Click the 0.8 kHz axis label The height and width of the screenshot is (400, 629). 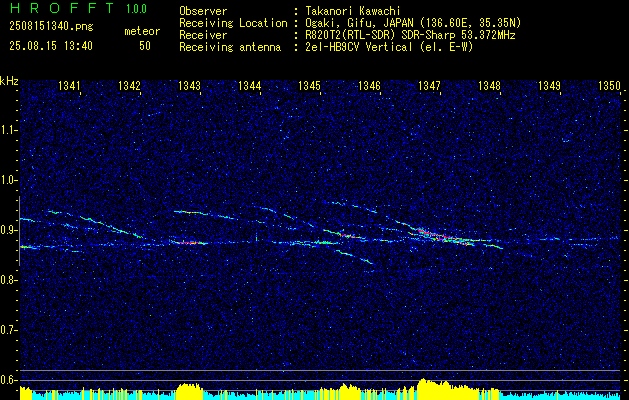pyautogui.click(x=8, y=280)
